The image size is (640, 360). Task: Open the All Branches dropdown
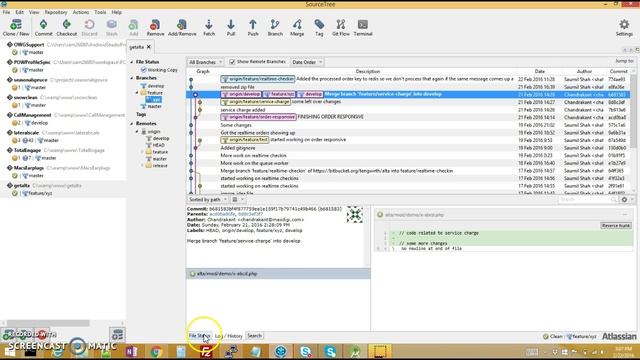[205, 62]
